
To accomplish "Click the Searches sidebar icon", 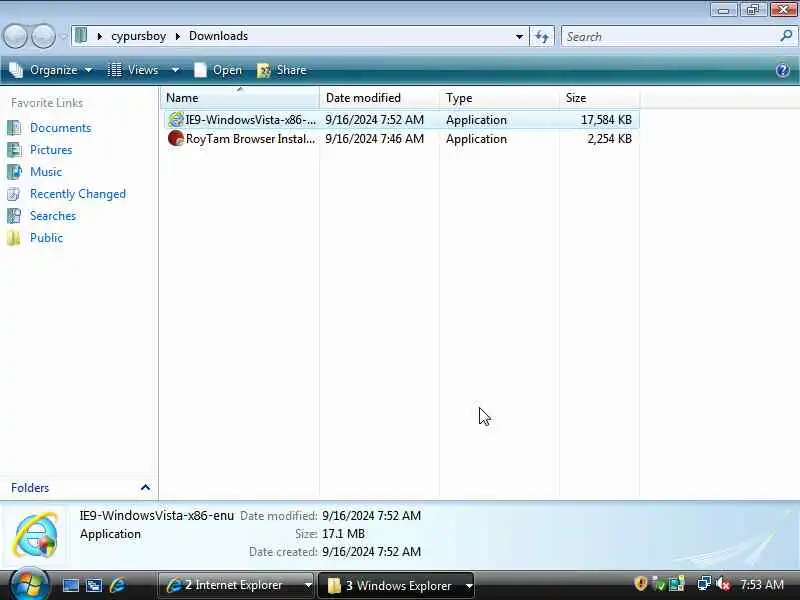I will point(14,216).
